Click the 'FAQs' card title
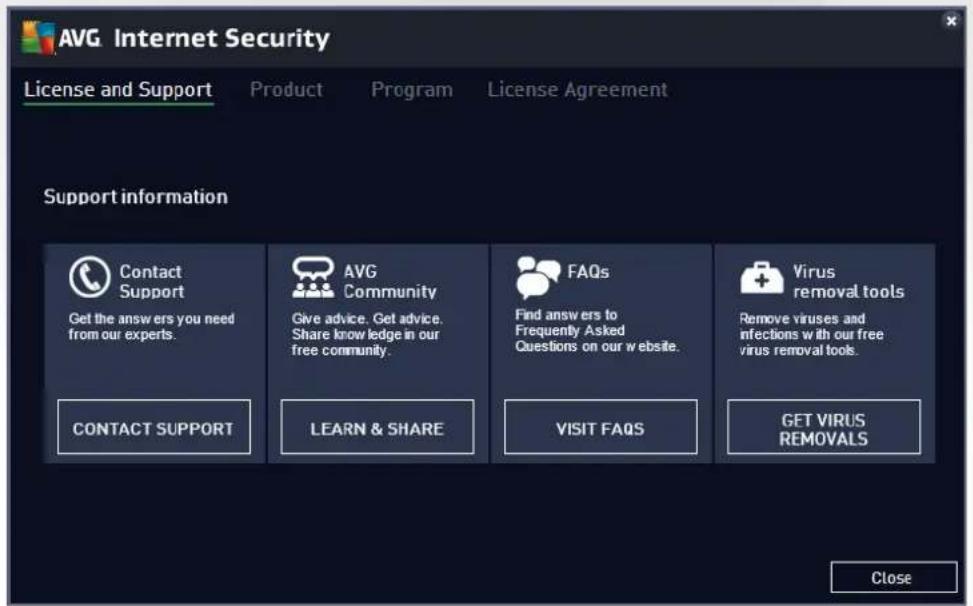 pyautogui.click(x=588, y=272)
